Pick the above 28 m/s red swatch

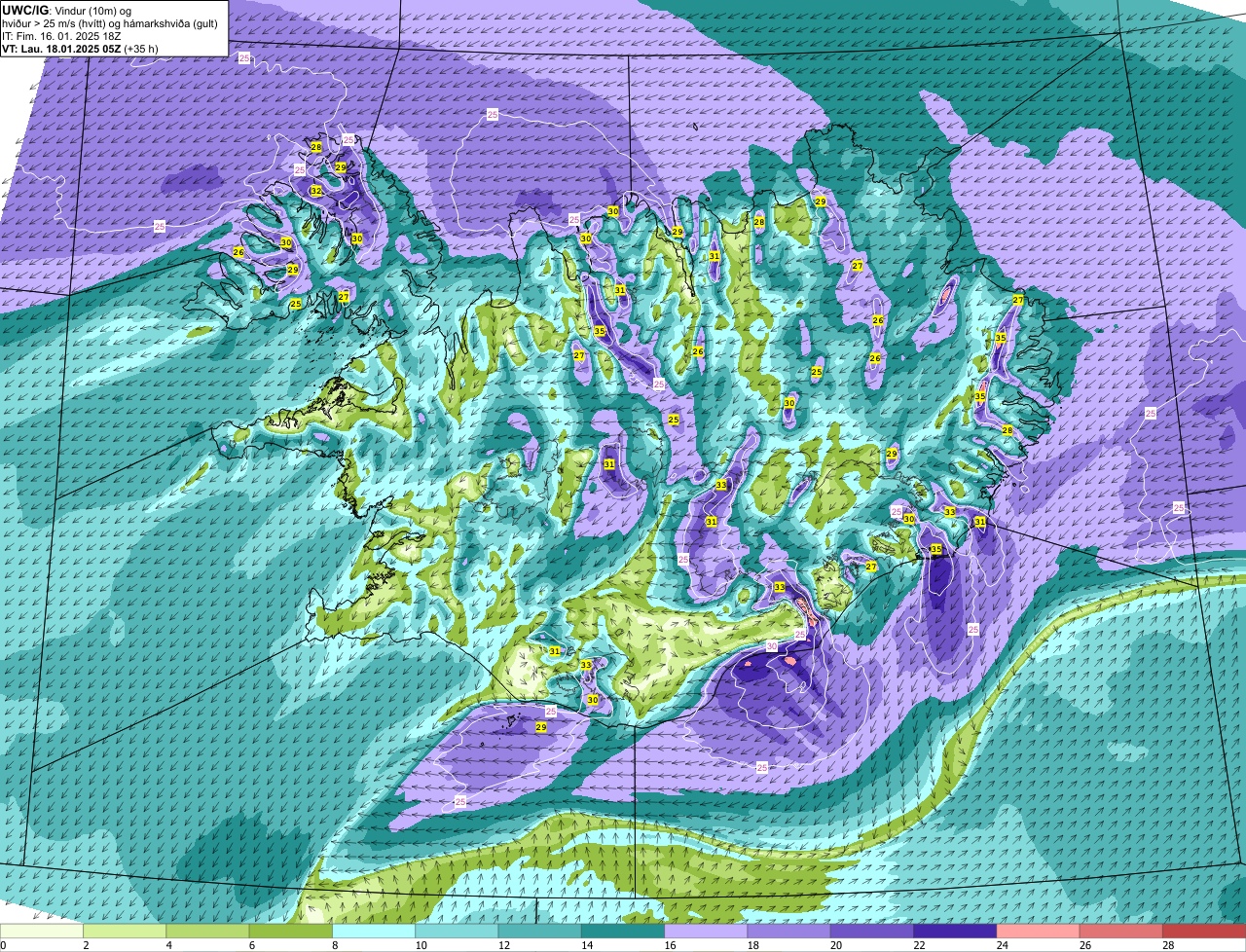point(1204,931)
